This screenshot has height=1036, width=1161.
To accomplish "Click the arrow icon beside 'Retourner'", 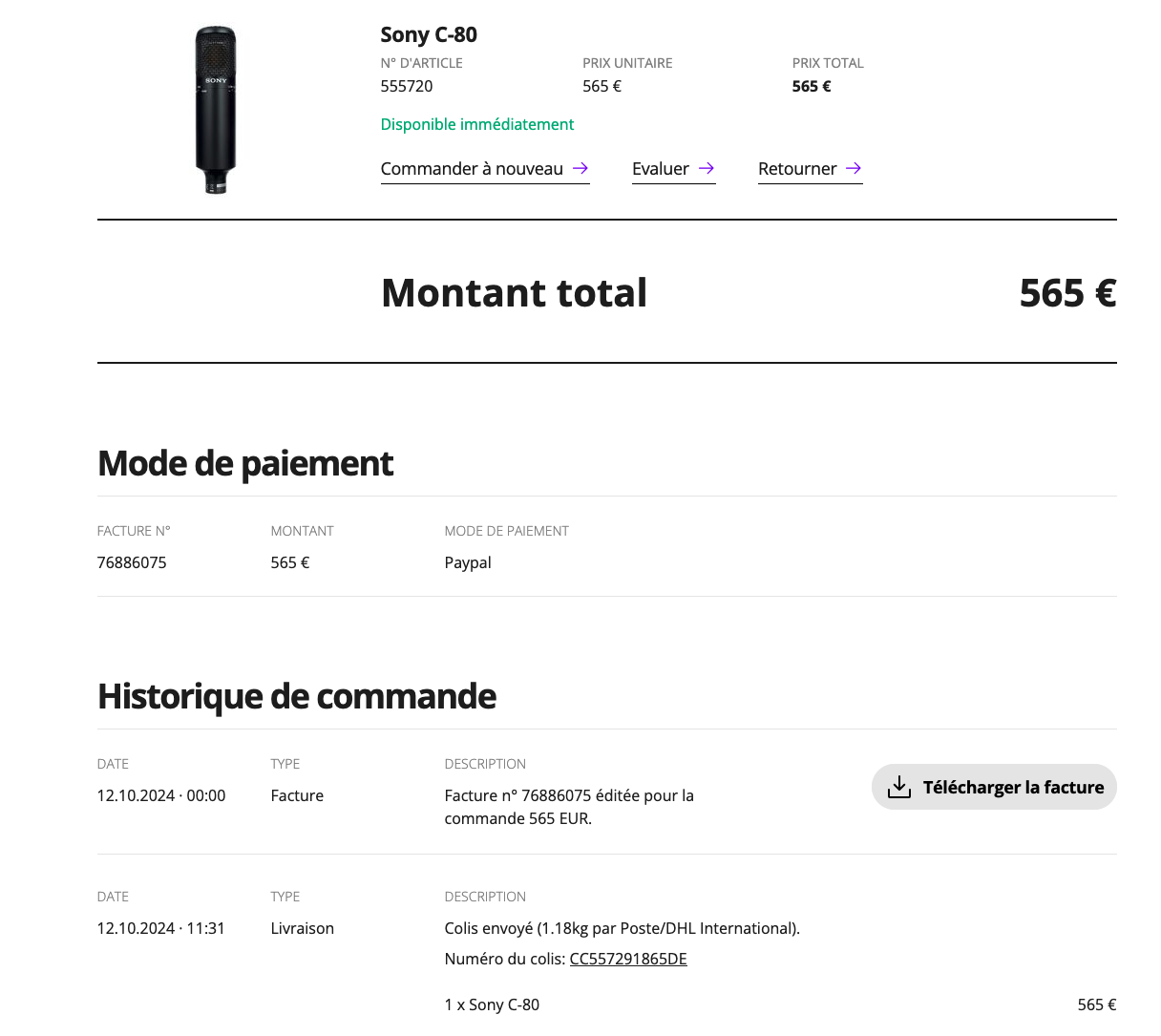I will (x=854, y=168).
